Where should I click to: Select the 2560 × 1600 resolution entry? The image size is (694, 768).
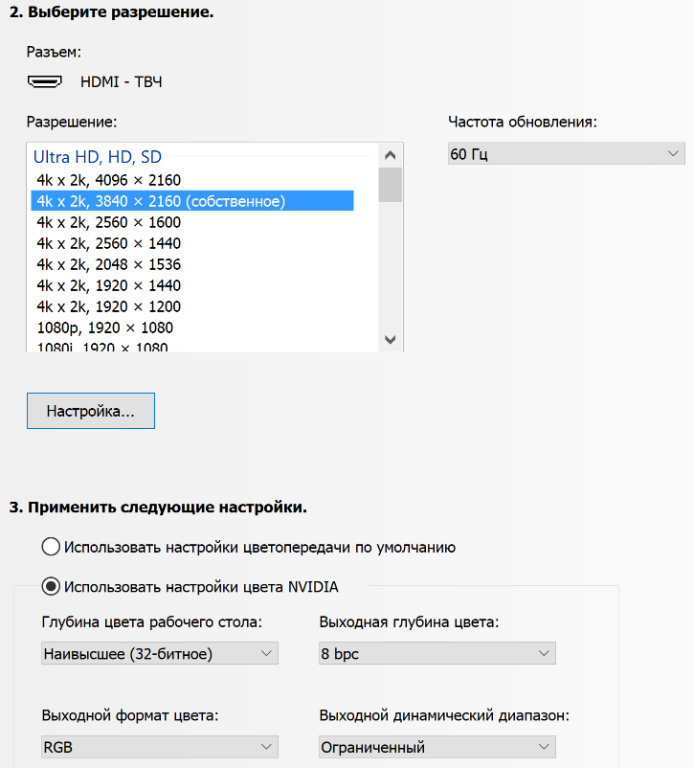(x=109, y=222)
